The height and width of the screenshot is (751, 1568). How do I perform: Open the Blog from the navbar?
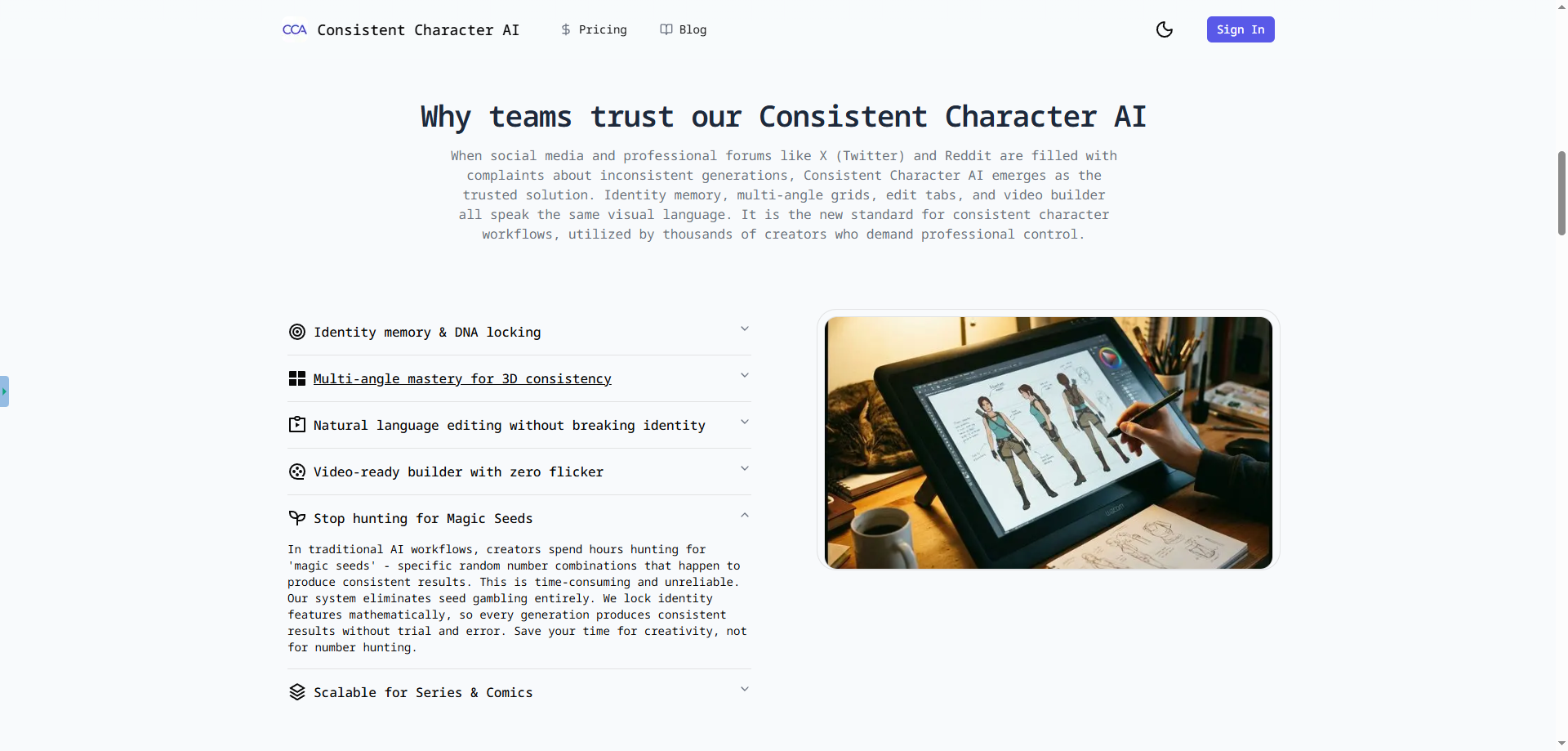690,29
